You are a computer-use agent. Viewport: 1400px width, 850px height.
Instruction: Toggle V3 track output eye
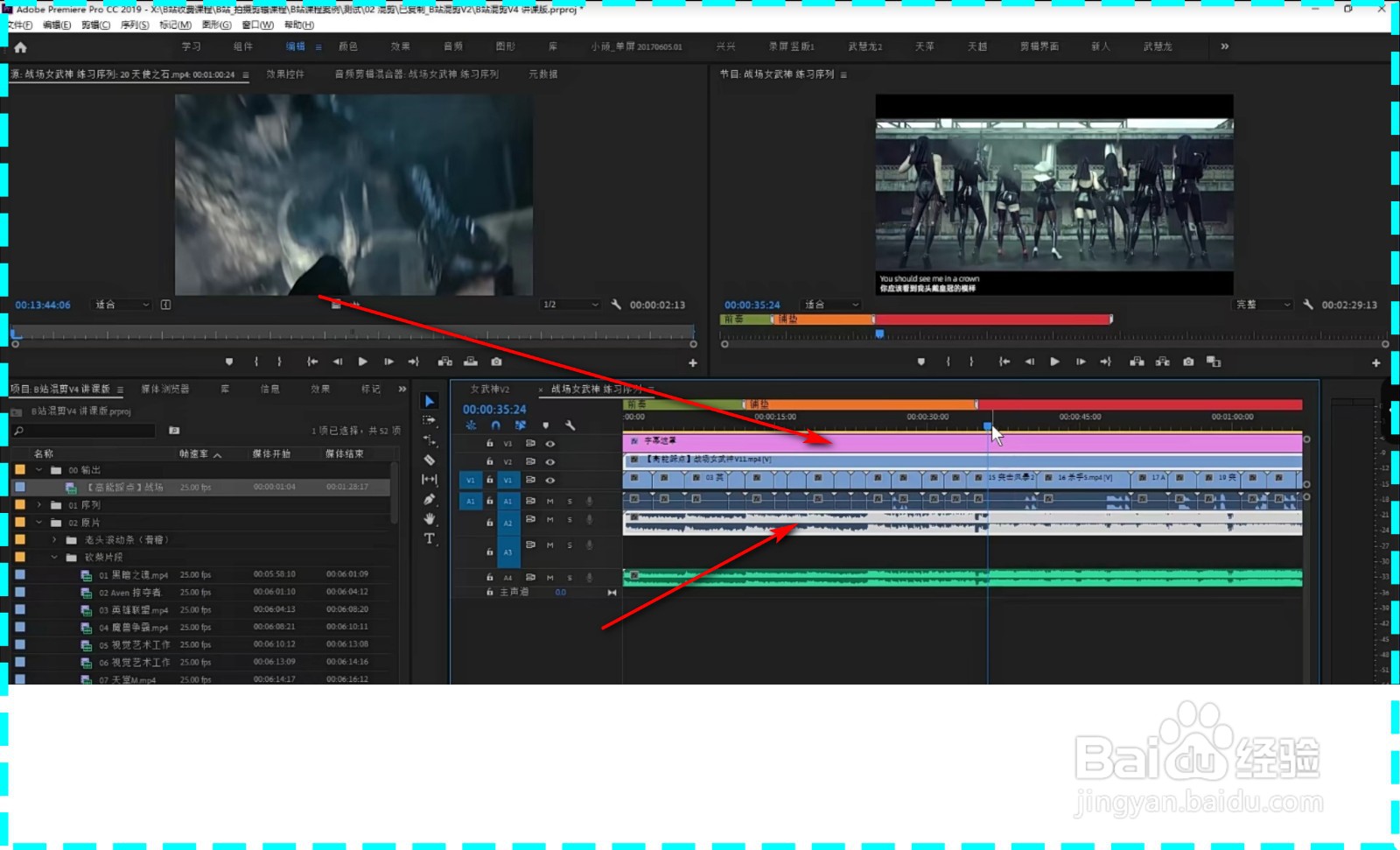point(550,444)
